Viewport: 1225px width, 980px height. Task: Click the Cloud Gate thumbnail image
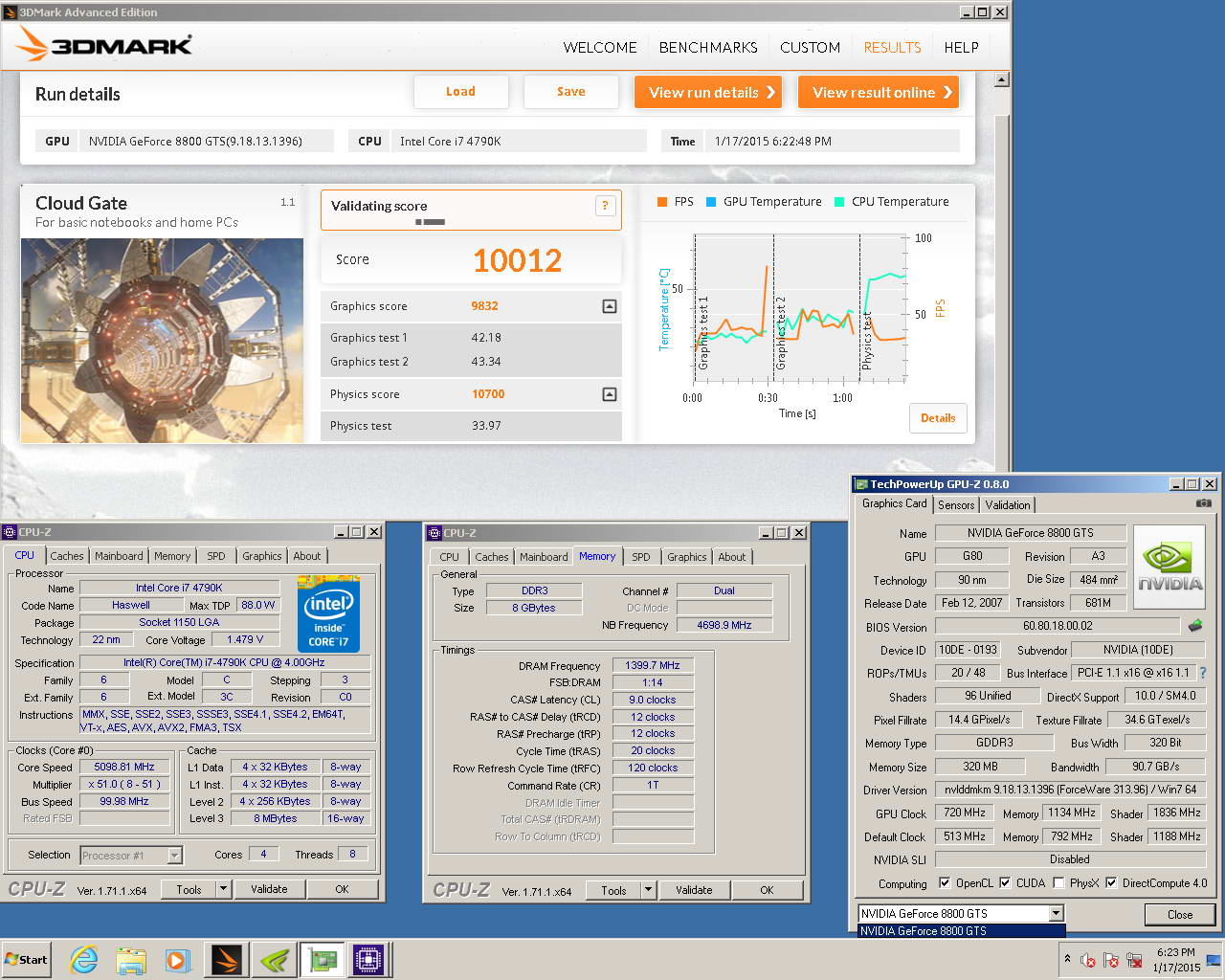click(162, 340)
